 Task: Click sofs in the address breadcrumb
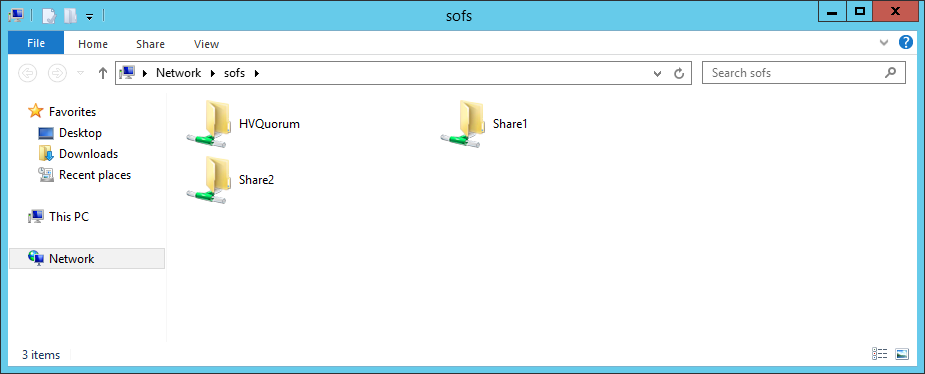pos(234,73)
